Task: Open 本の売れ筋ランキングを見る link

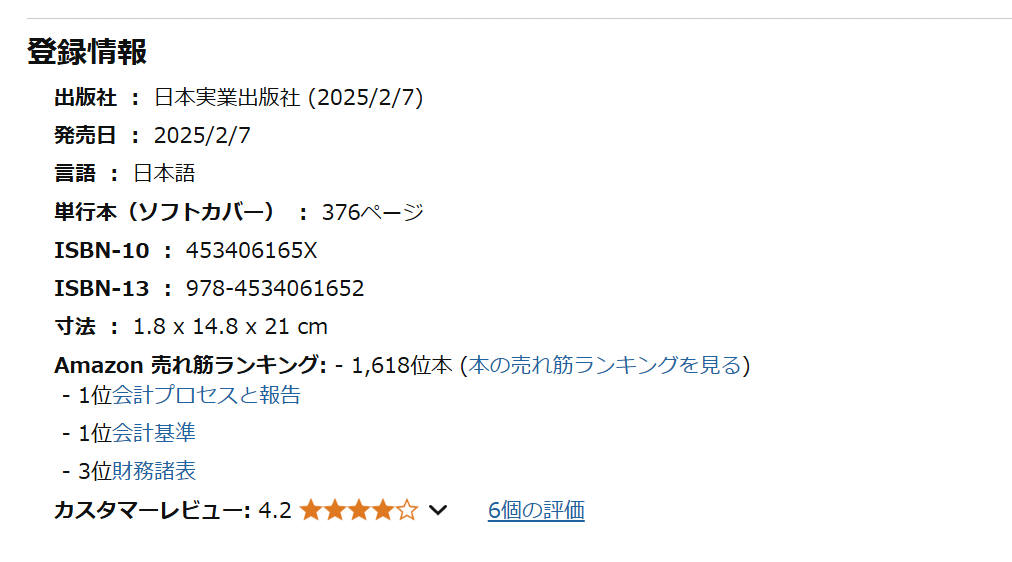Action: [605, 365]
